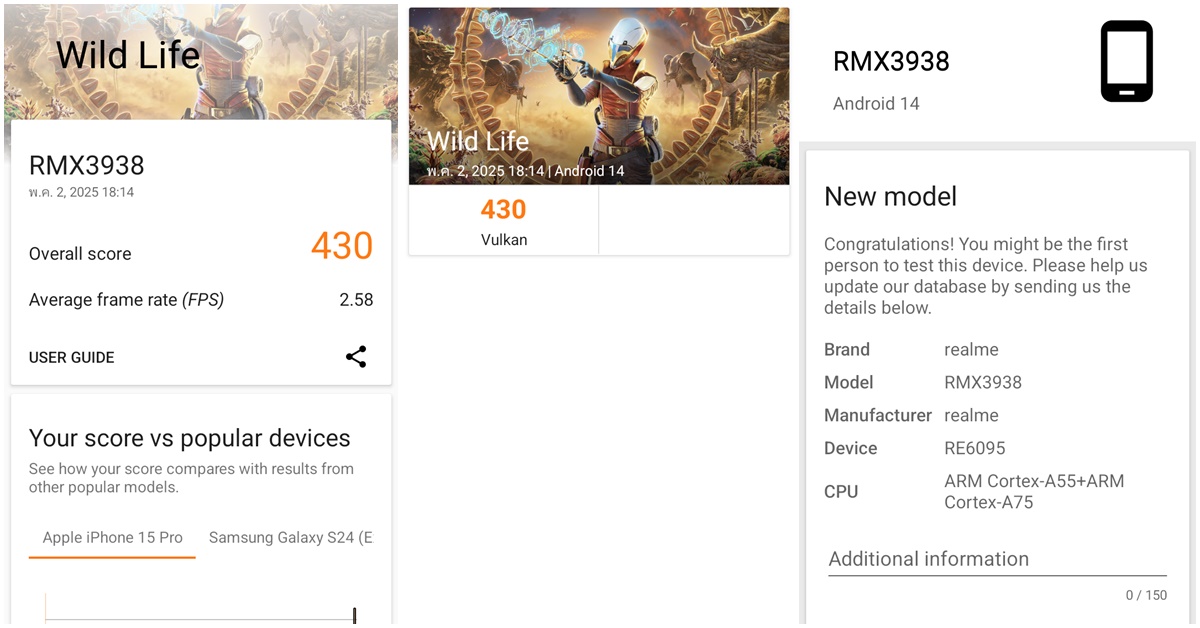Image resolution: width=1200 pixels, height=628 pixels.
Task: Click the Brand realme row
Action: coord(996,350)
